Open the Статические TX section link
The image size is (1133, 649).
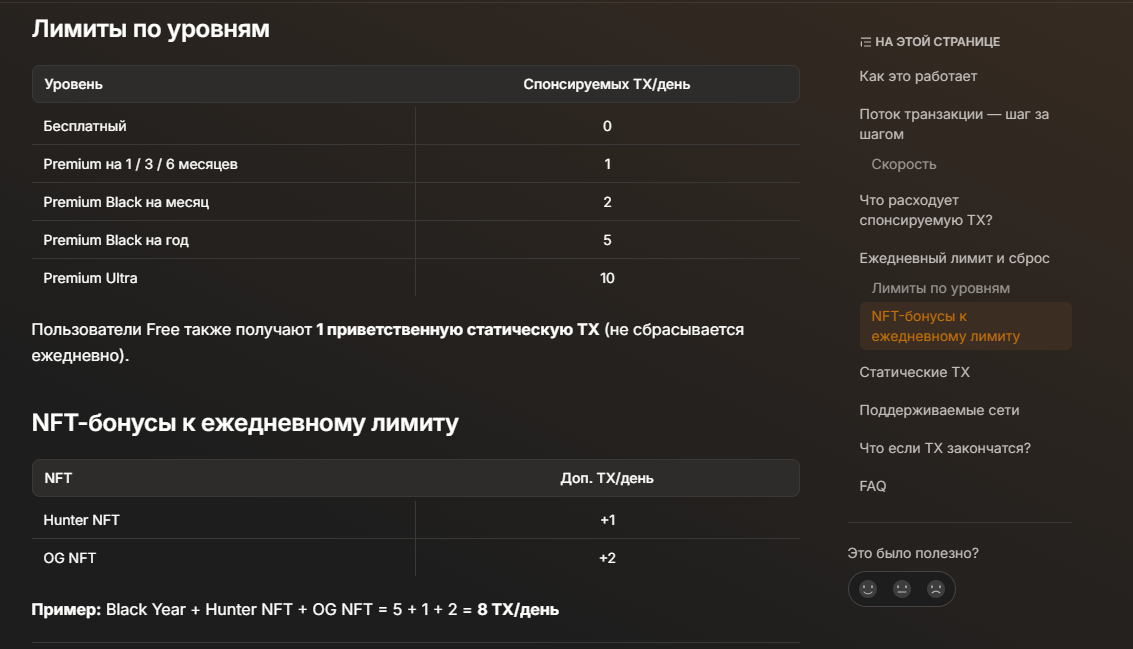pyautogui.click(x=914, y=372)
